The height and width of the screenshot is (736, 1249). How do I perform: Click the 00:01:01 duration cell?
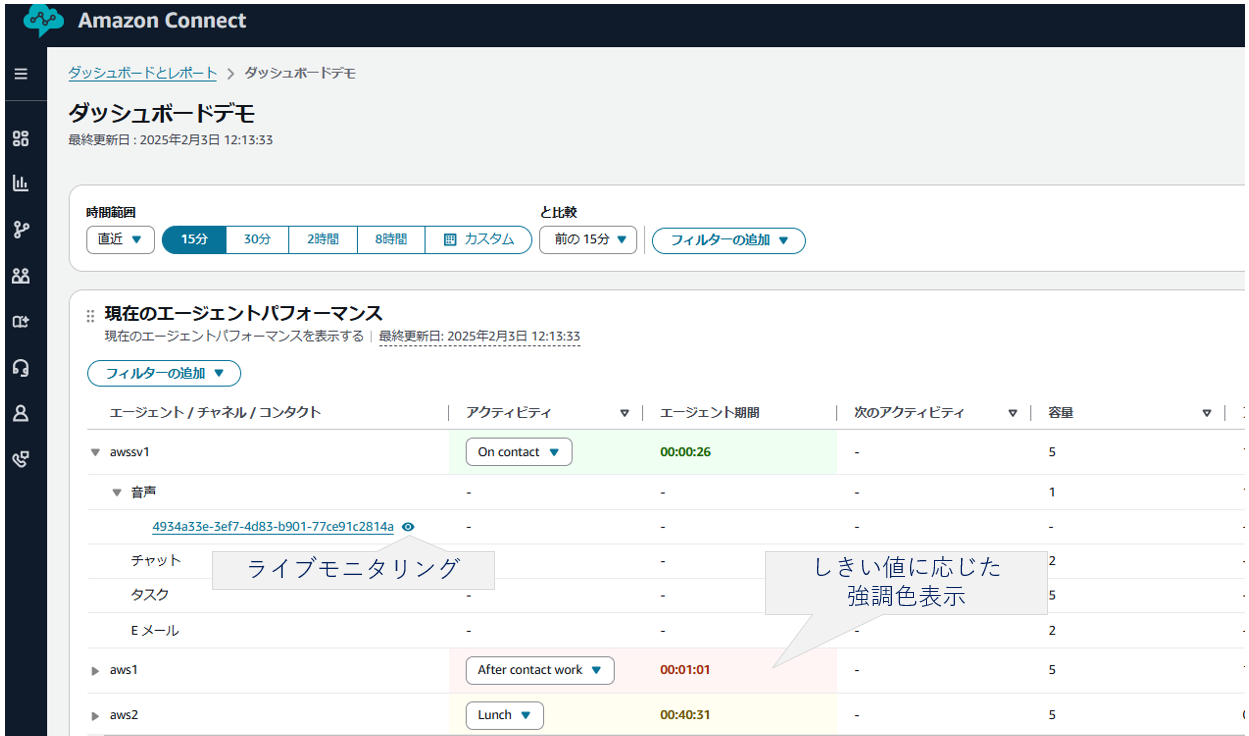coord(685,670)
